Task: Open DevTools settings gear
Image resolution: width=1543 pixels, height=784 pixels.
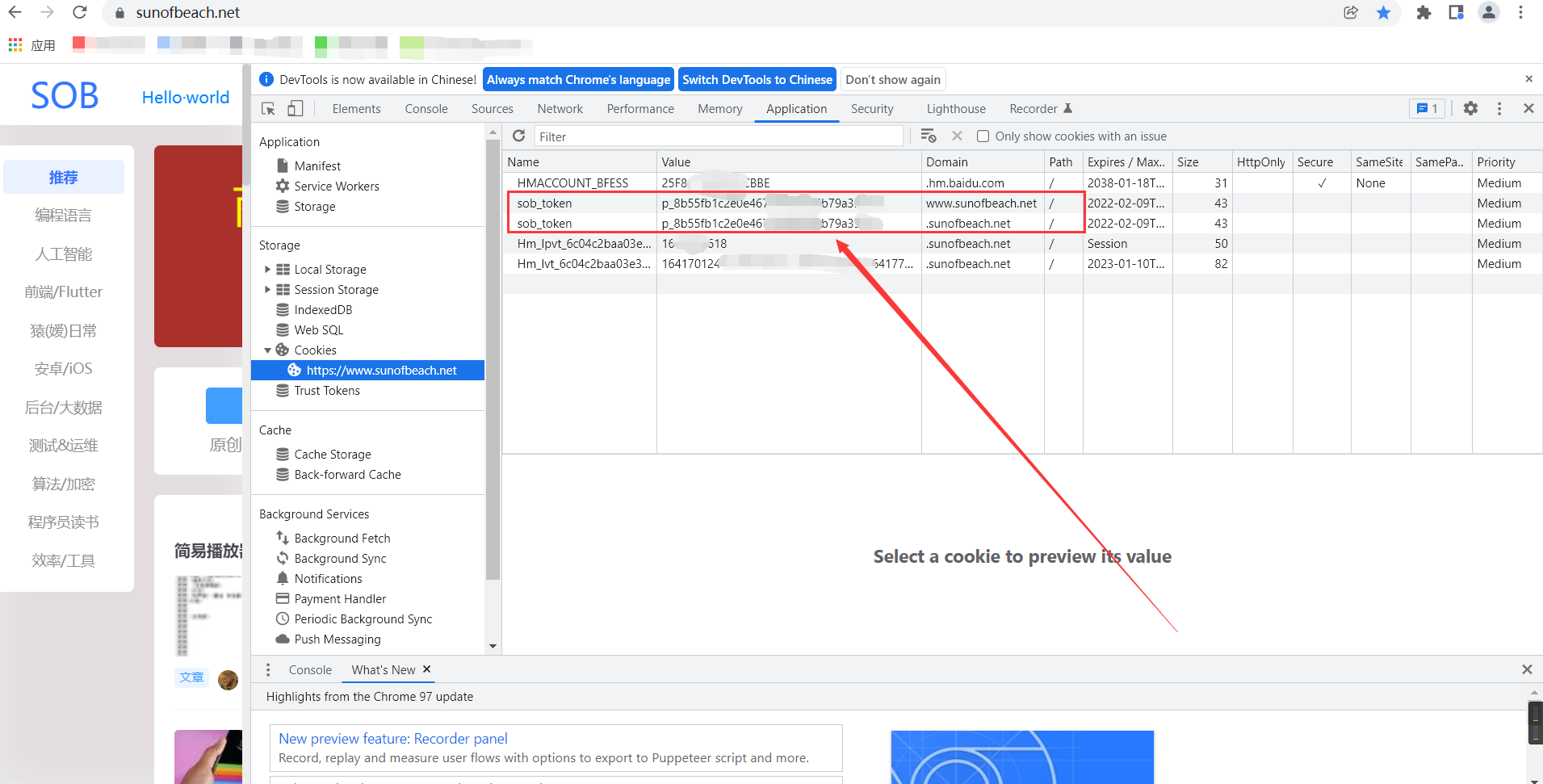Action: click(1471, 108)
